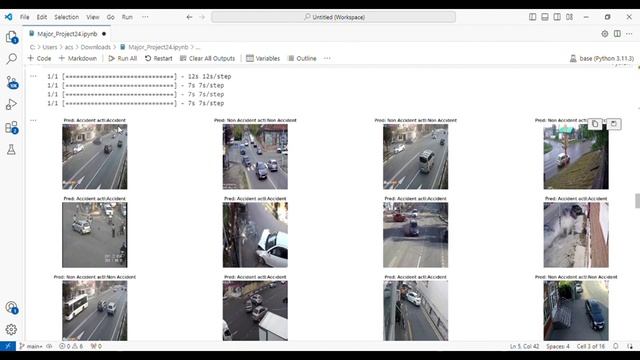The width and height of the screenshot is (640, 360).
Task: Open the notebook settings gear icon
Action: [605, 34]
